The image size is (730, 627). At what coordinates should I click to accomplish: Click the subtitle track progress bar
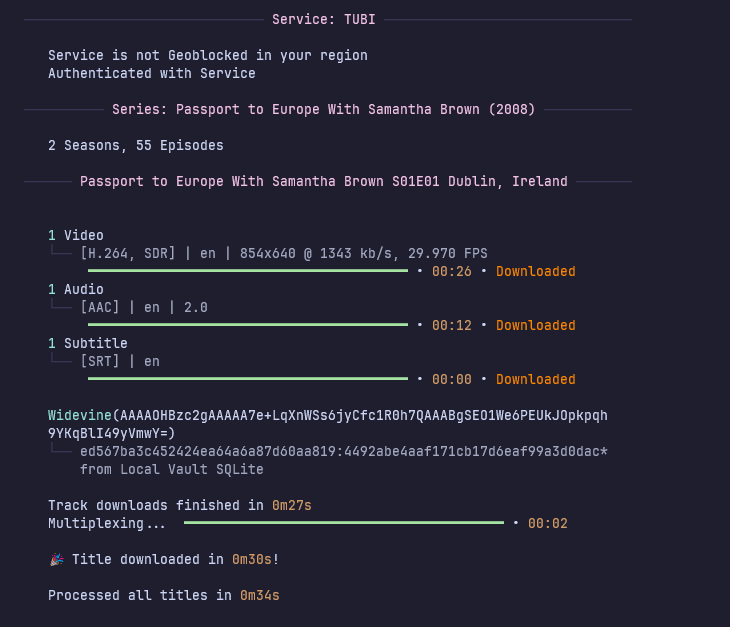click(x=248, y=379)
